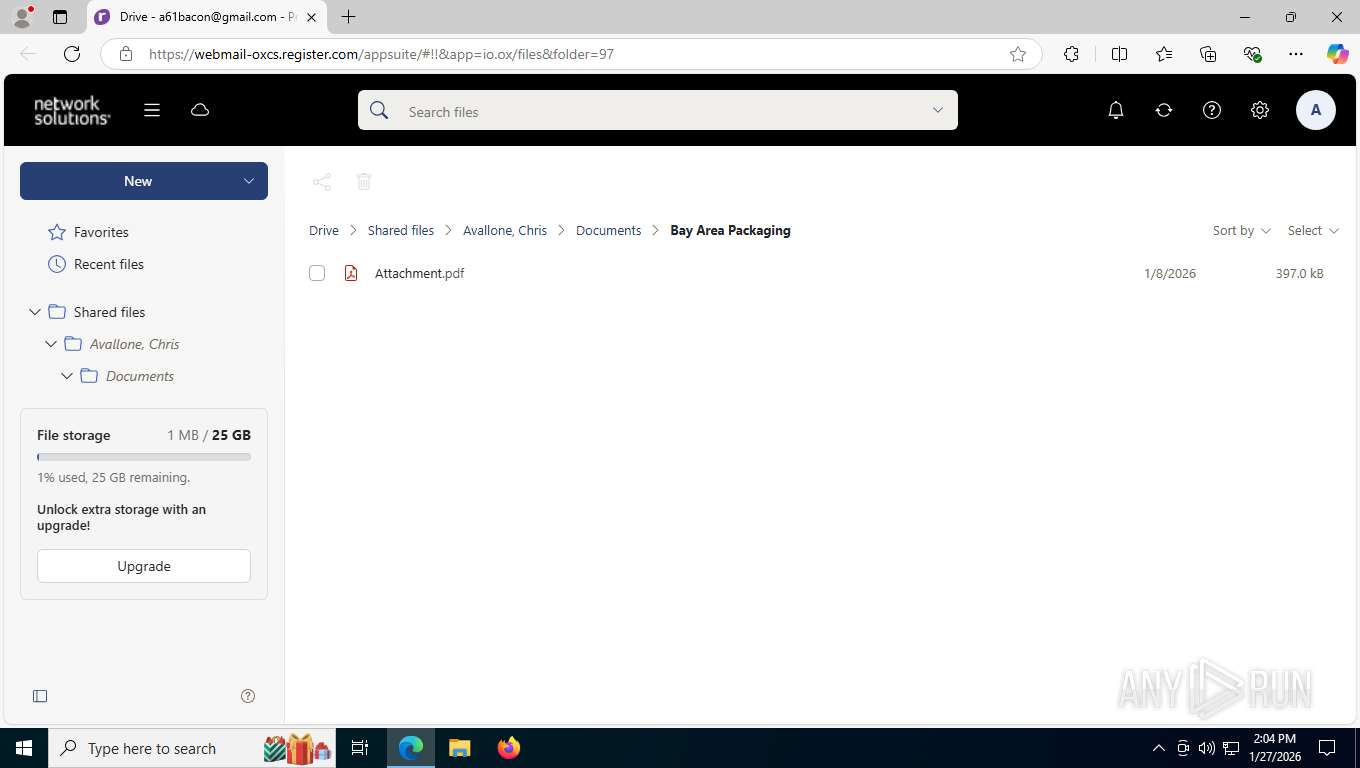This screenshot has width=1360, height=768.
Task: Click the 1/8/2026 date cell
Action: [1170, 273]
